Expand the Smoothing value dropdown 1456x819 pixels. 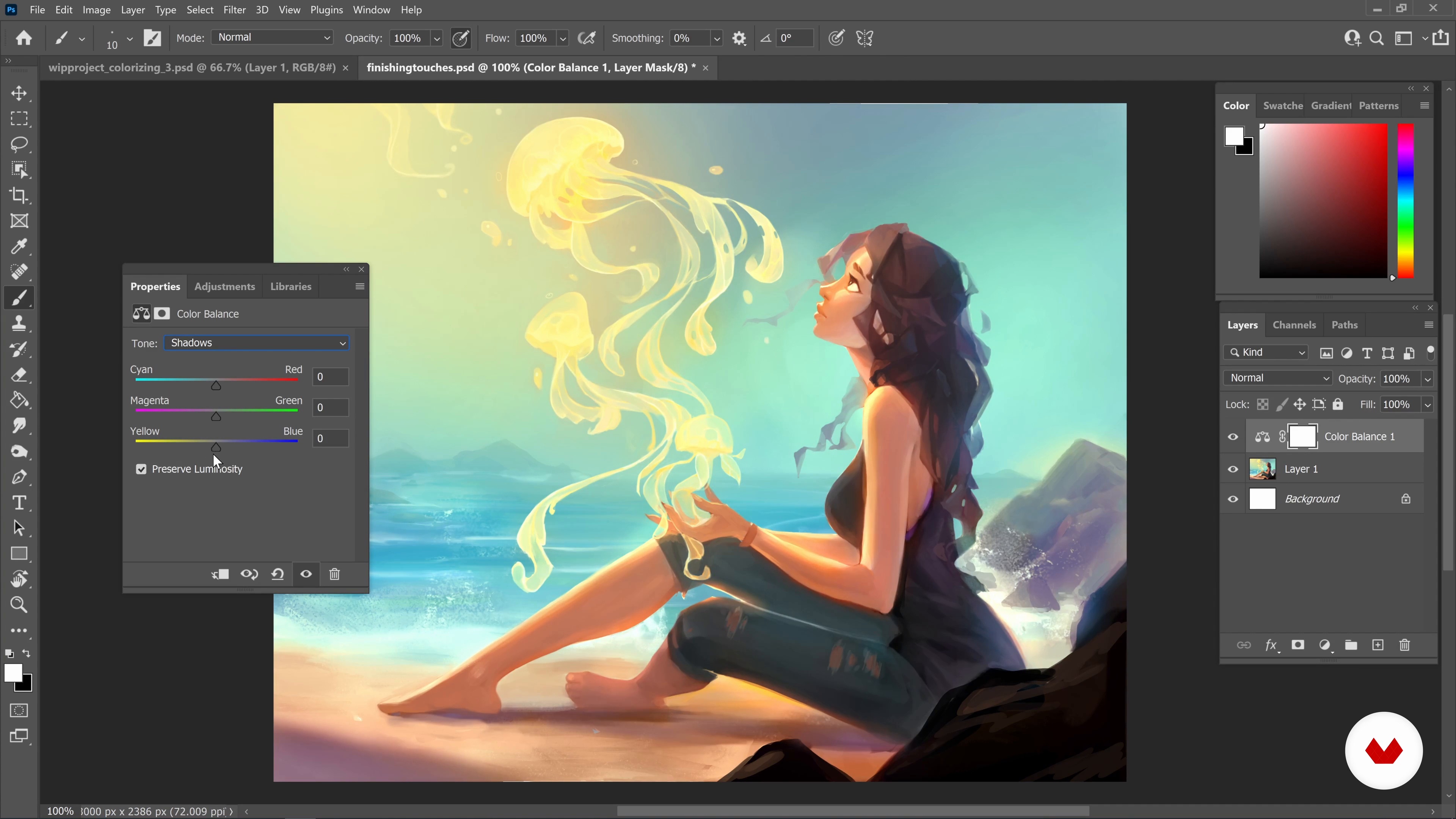pos(716,38)
